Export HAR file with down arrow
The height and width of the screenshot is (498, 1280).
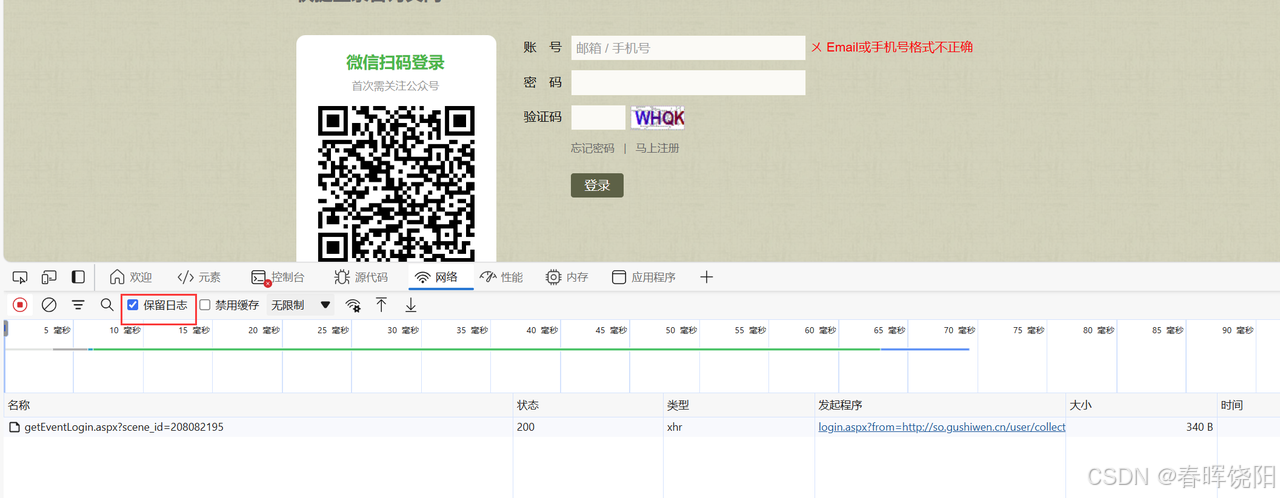pos(410,305)
